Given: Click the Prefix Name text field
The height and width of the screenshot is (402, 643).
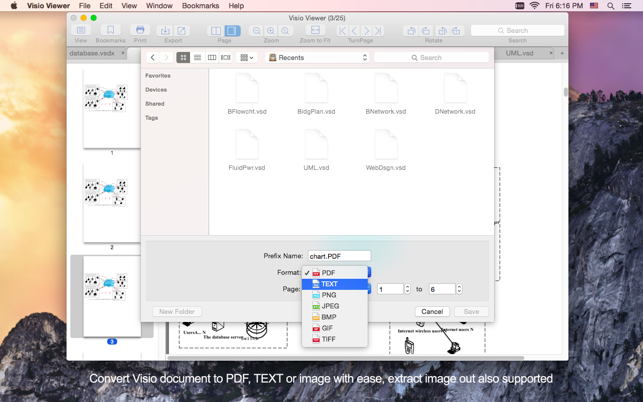Looking at the screenshot, I should point(339,256).
